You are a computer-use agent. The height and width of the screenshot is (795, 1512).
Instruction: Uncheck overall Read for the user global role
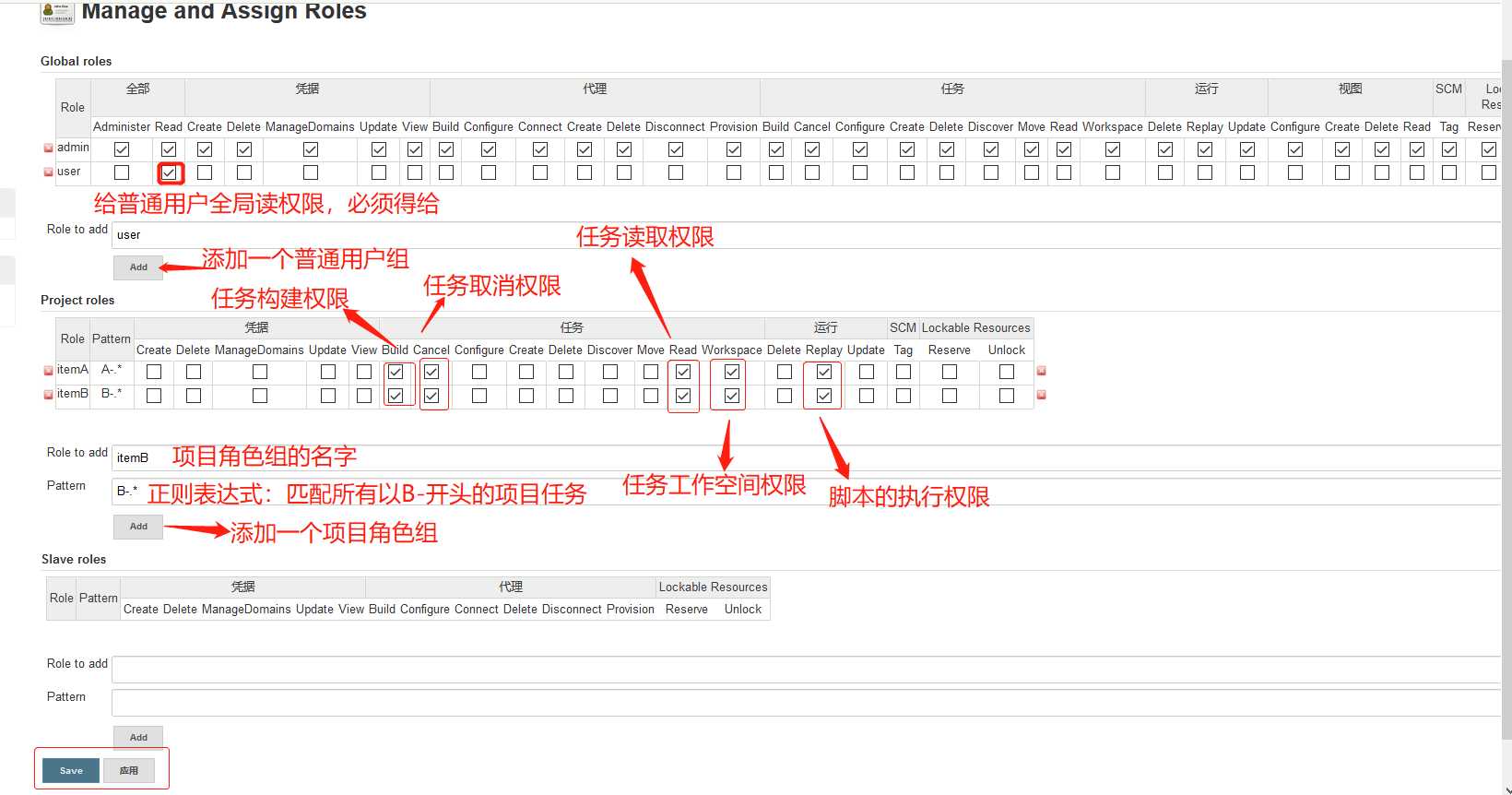pyautogui.click(x=169, y=172)
